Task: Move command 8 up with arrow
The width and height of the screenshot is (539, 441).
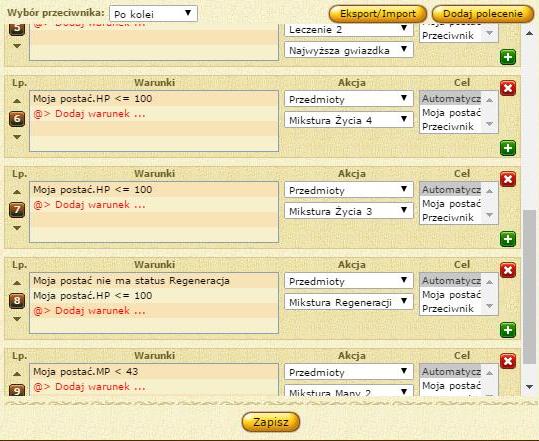Action: click(17, 283)
